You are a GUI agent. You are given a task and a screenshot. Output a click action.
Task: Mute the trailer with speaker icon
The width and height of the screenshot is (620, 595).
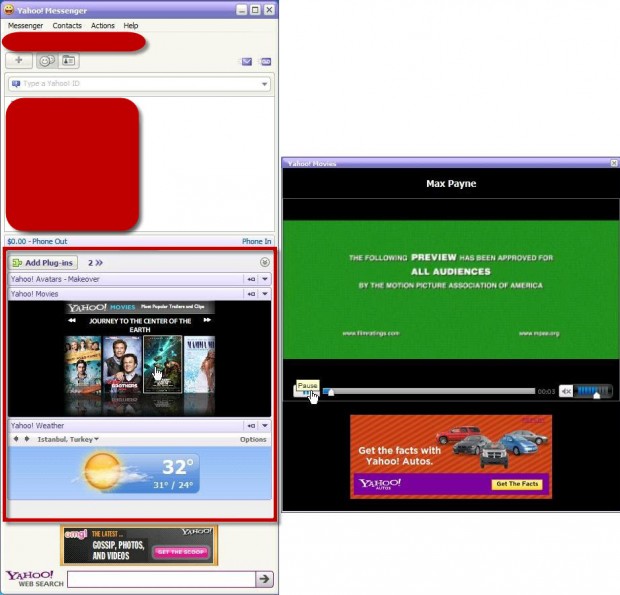tap(566, 391)
